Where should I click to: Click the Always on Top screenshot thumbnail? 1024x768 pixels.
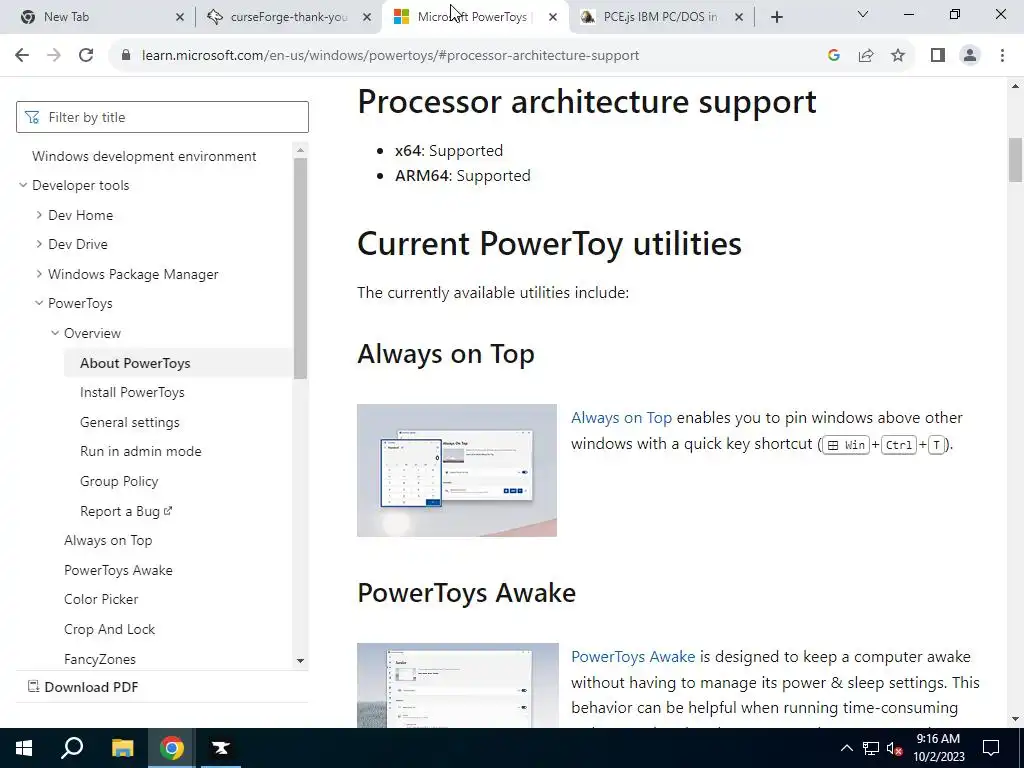click(x=456, y=470)
